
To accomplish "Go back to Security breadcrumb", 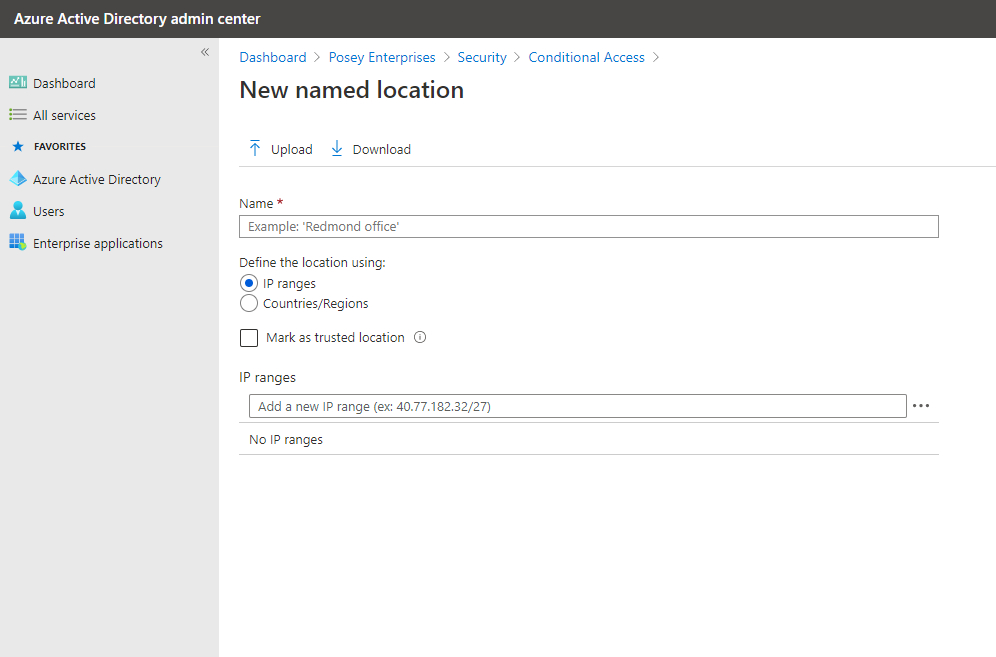I will pyautogui.click(x=482, y=57).
